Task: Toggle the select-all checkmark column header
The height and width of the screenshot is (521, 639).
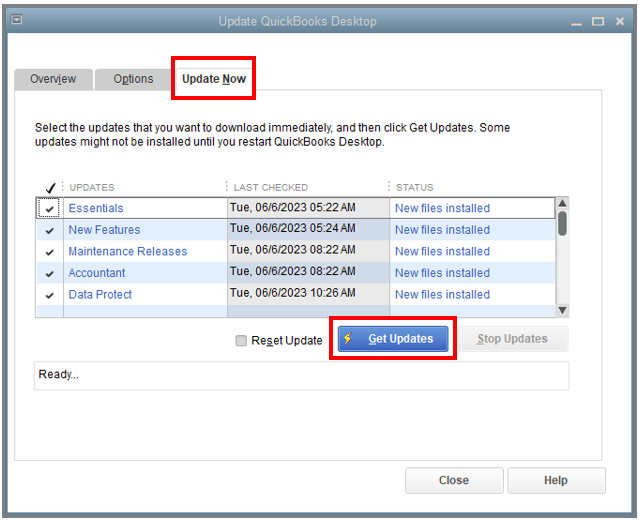Action: (x=51, y=188)
